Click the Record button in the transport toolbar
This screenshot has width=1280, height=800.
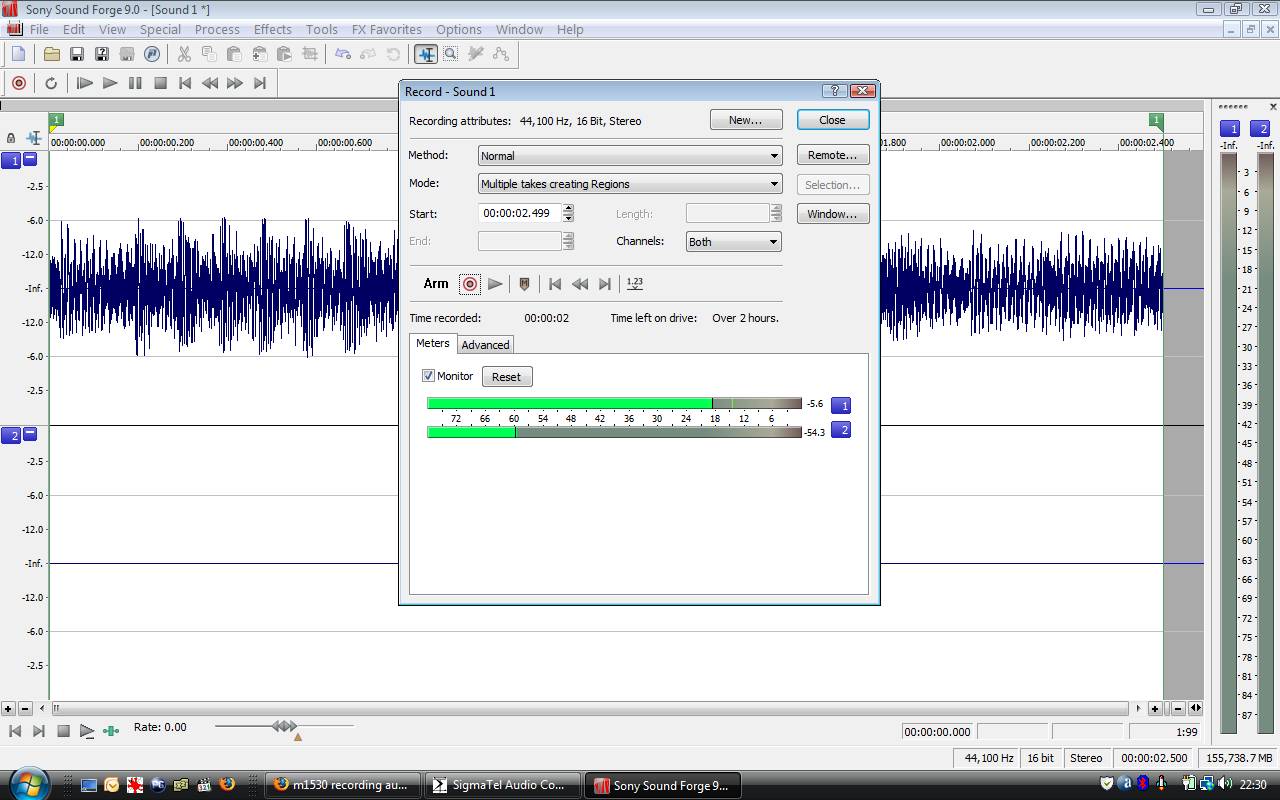(x=19, y=83)
